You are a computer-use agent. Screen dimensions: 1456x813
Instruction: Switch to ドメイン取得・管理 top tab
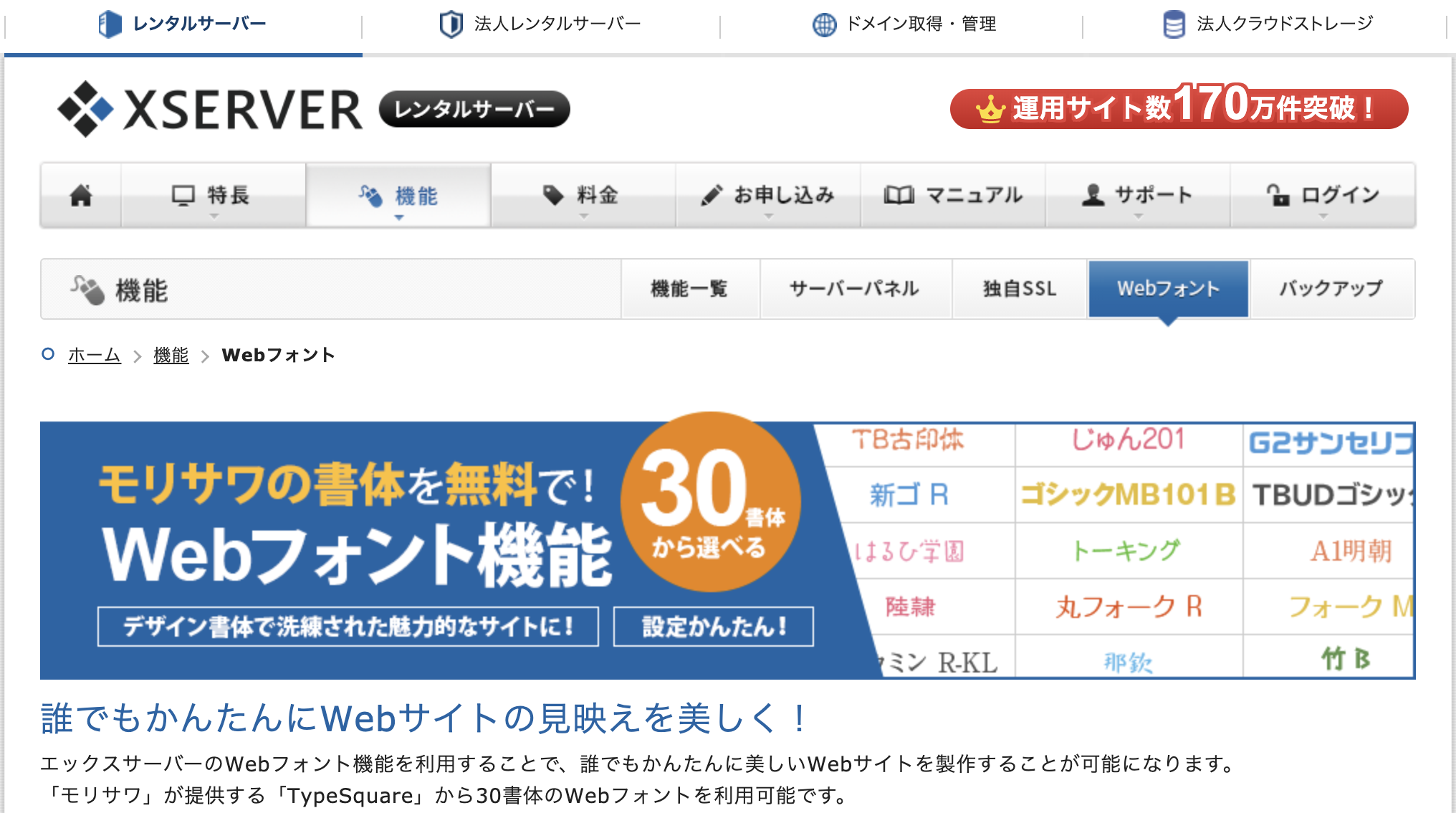(x=901, y=26)
